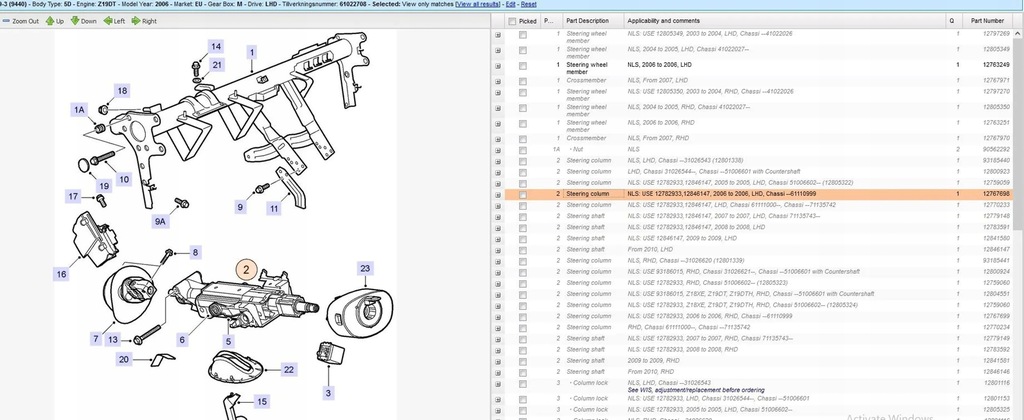Pan the diagram Right
This screenshot has height=420, width=1024.
pyautogui.click(x=144, y=21)
